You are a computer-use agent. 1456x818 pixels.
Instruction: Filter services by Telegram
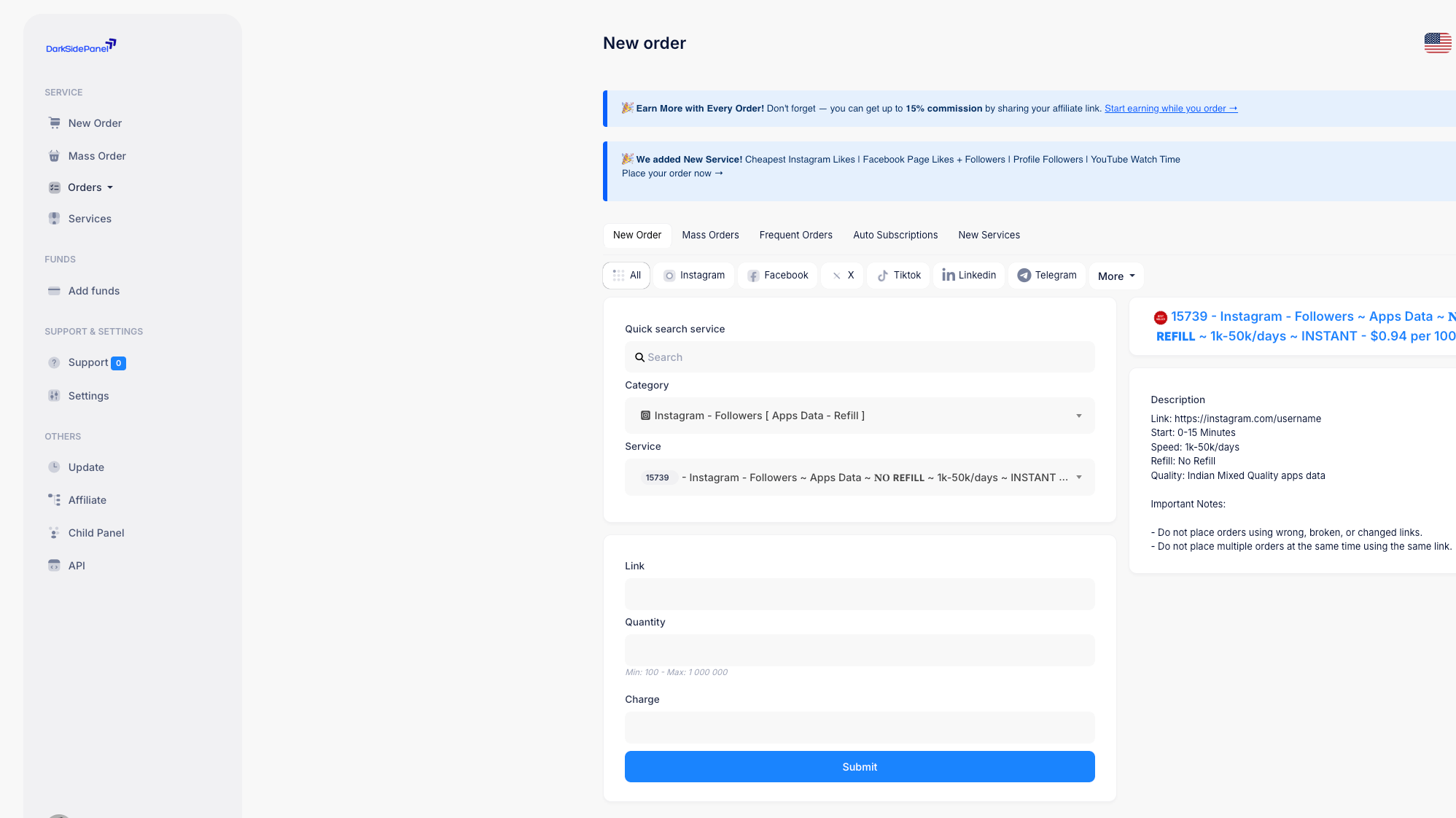[x=1046, y=276]
